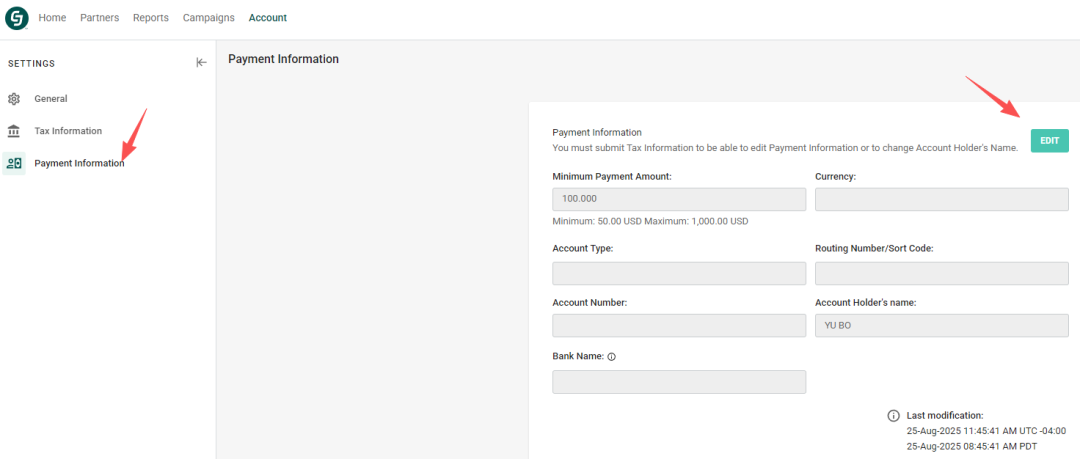Click the CJ logo icon
The image size is (1080, 459).
(17, 18)
